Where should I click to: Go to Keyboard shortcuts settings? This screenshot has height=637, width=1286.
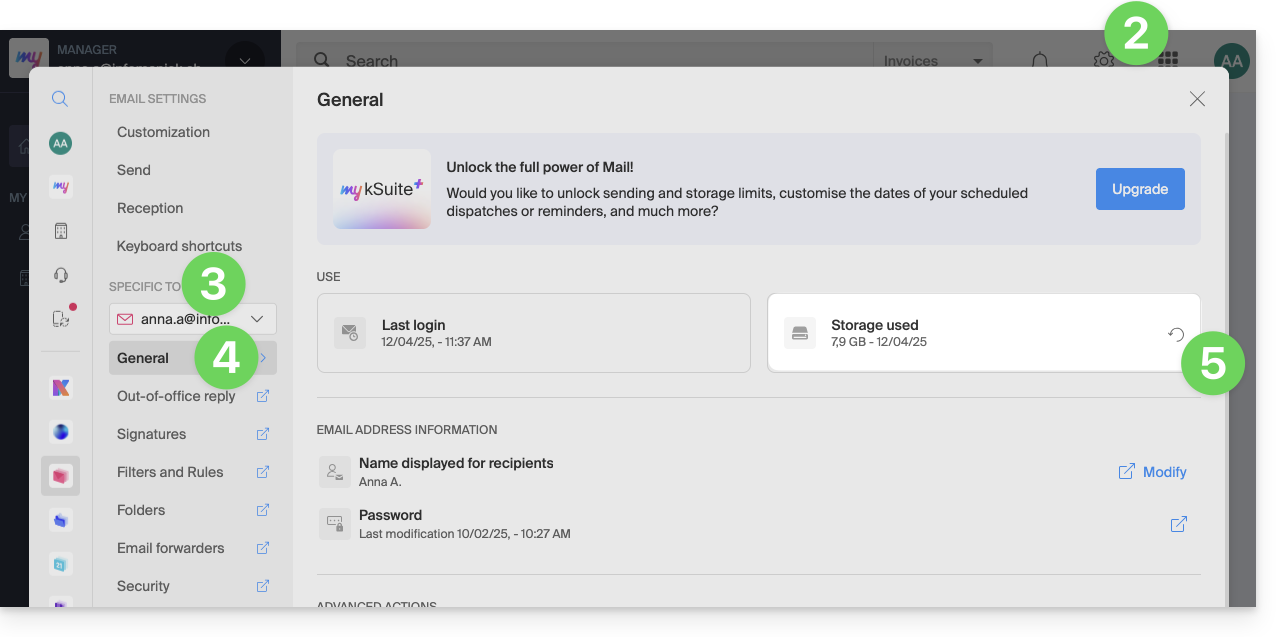[x=179, y=246]
